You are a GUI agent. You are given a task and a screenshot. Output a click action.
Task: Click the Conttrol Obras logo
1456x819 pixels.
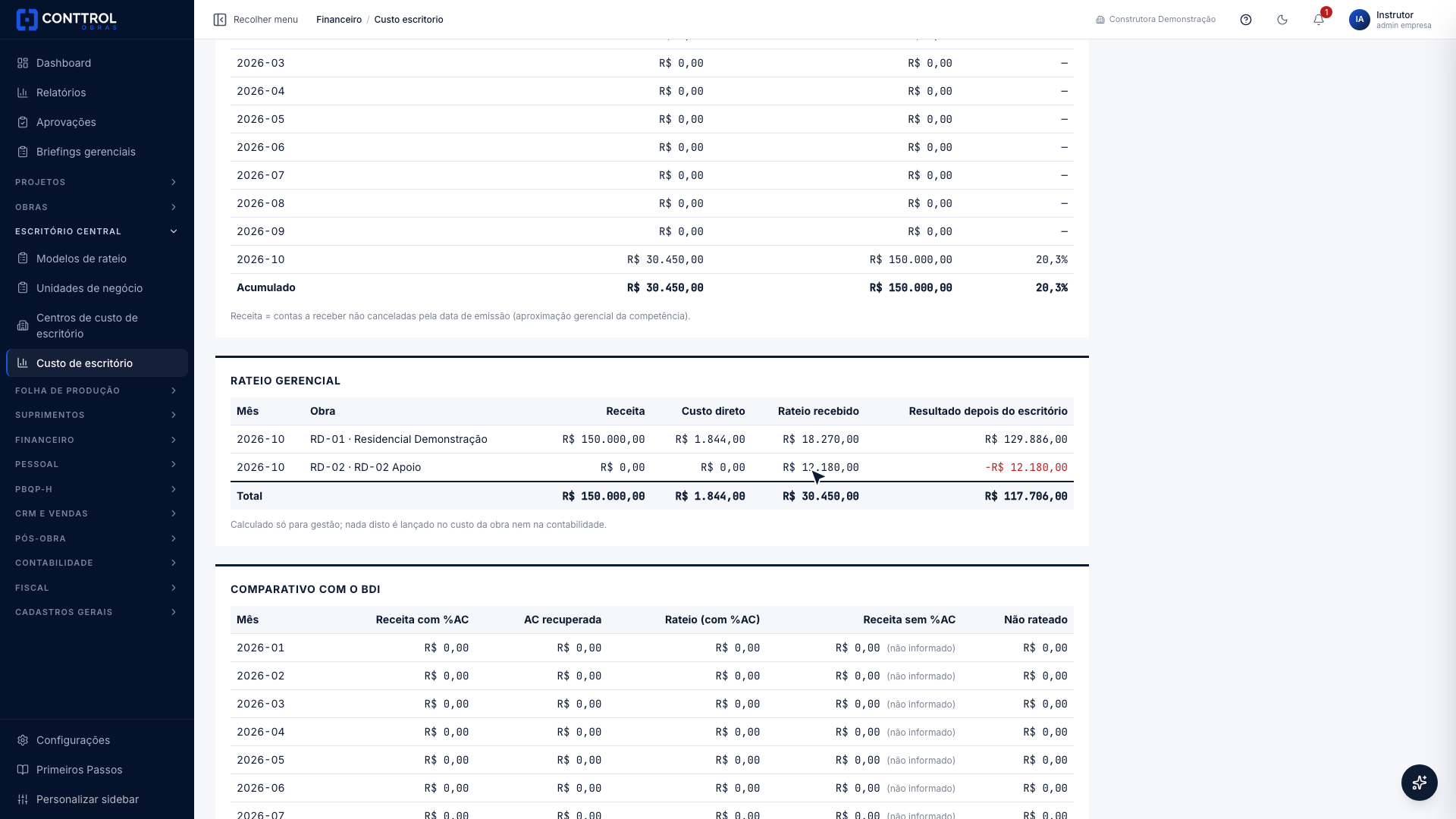67,20
